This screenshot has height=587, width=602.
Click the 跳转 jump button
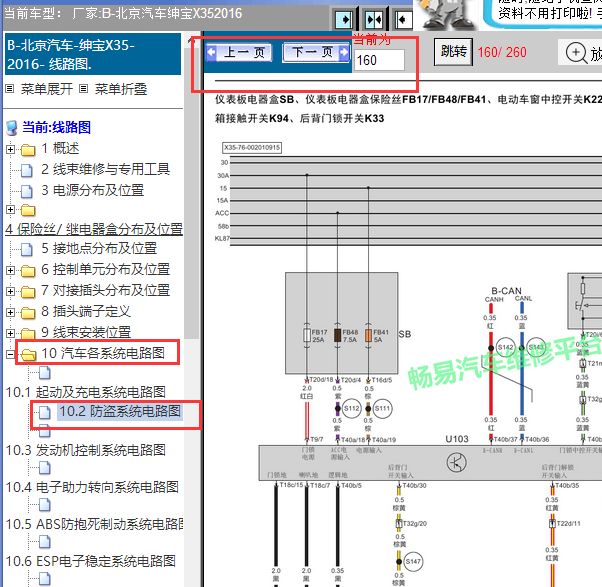(453, 51)
